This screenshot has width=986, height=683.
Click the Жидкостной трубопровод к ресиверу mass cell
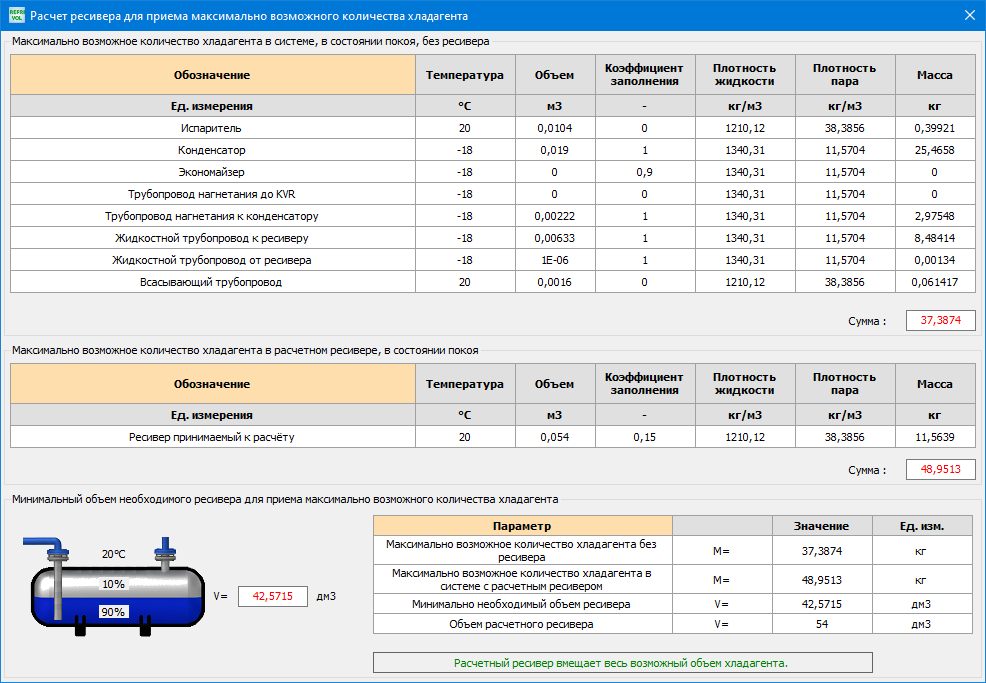tap(935, 238)
